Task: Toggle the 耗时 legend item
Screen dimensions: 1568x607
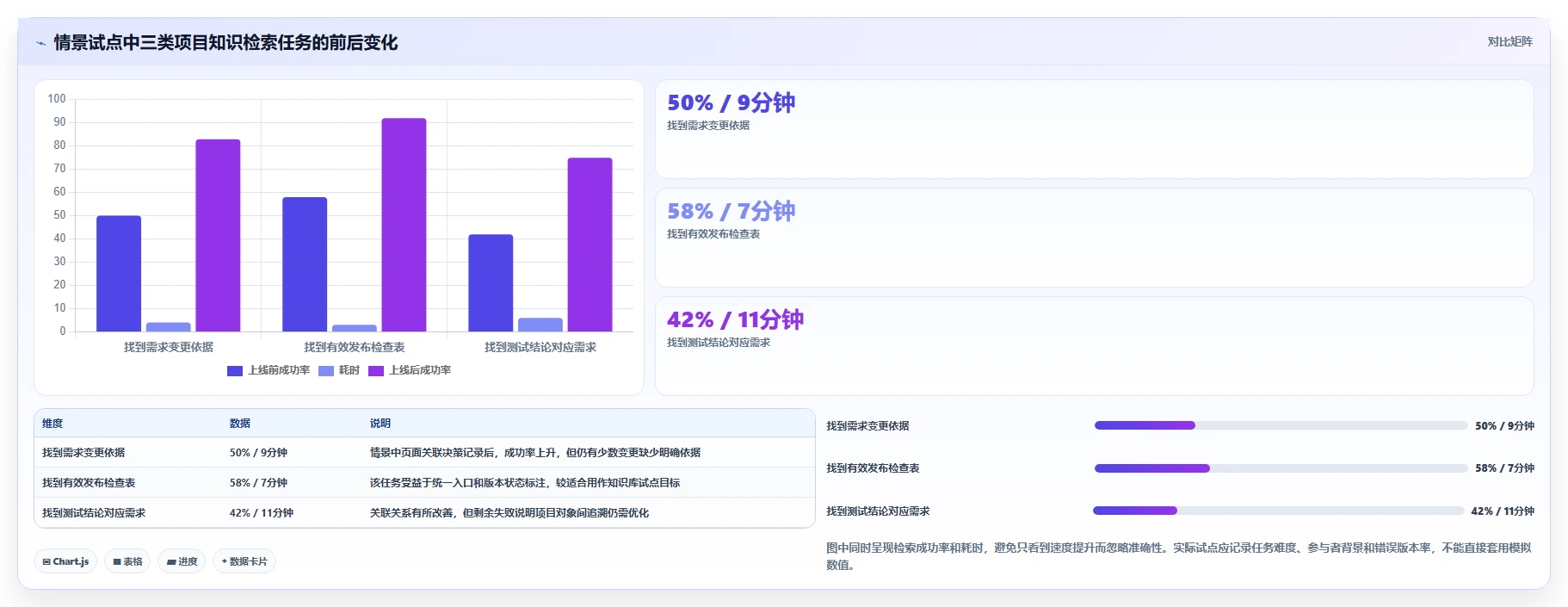Action: click(x=339, y=370)
